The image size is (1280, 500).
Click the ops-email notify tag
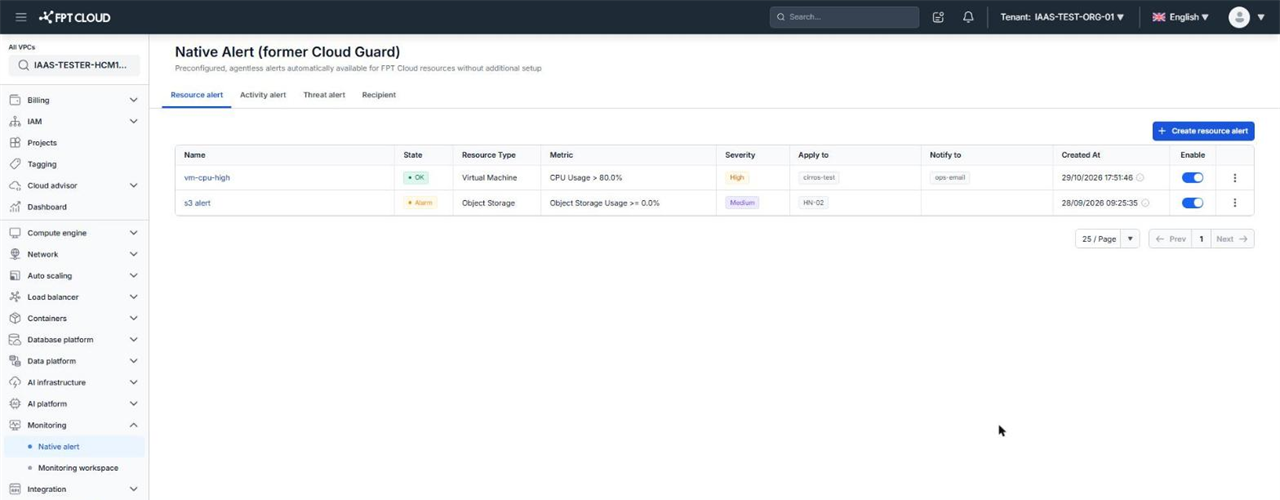pyautogui.click(x=949, y=178)
